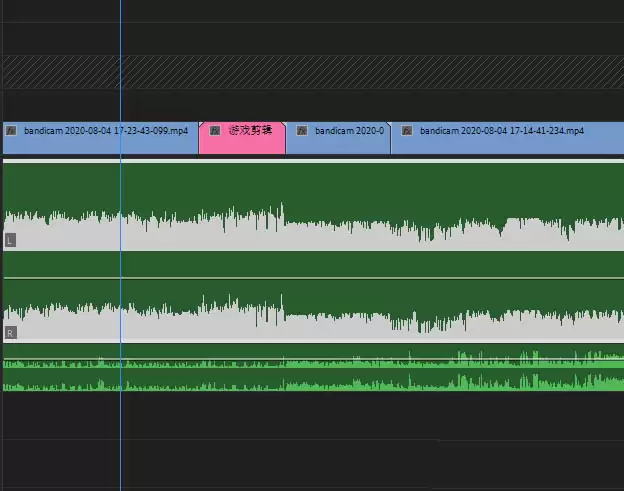This screenshot has height=491, width=624.
Task: Select the truncated bandicam 2020-0 clip
Action: coord(338,138)
